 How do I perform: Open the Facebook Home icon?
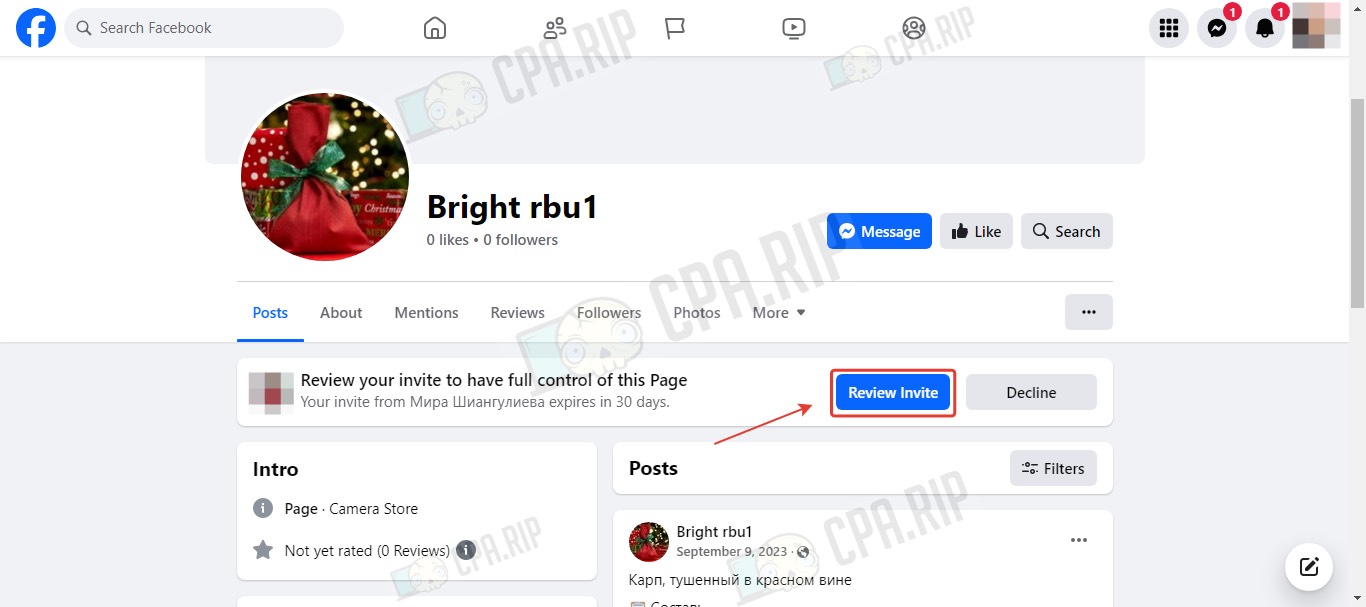[434, 28]
